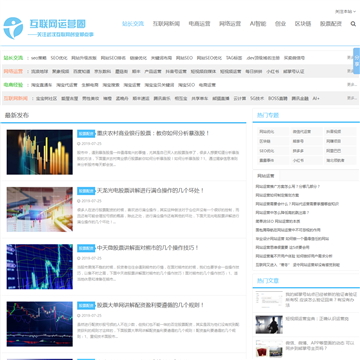Click the green 站长交流 category row label
Image resolution: width=360 pixels, height=360 pixels.
(x=13, y=58)
